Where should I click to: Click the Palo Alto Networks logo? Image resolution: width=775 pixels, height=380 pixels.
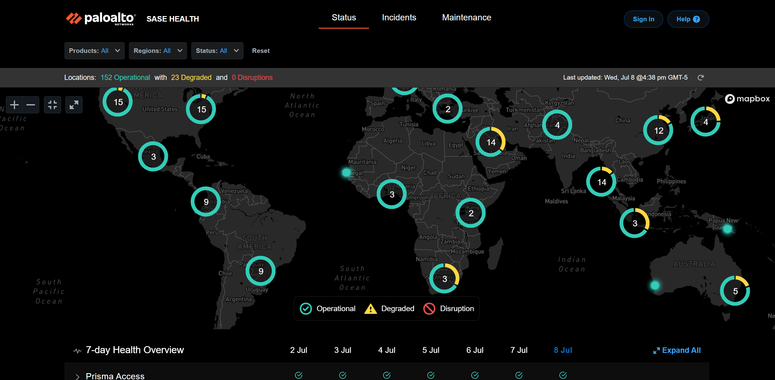(101, 19)
